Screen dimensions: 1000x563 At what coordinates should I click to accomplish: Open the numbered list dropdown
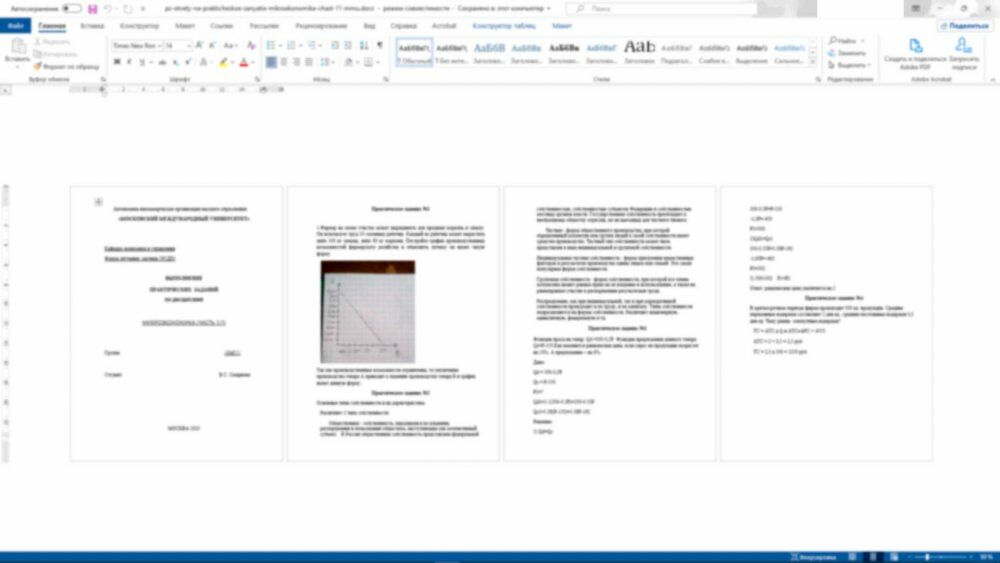(300, 45)
